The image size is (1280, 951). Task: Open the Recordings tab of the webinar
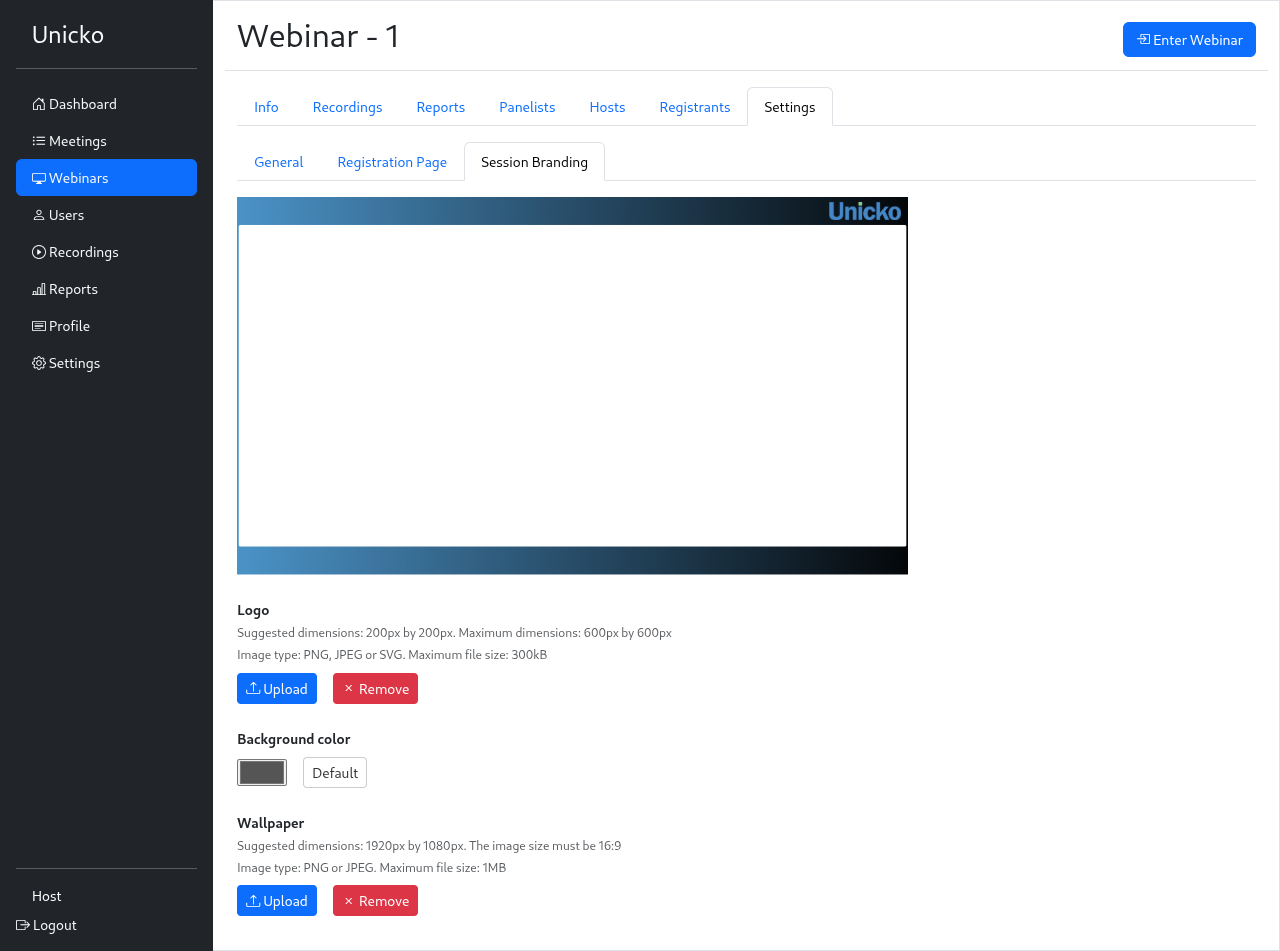coord(347,107)
